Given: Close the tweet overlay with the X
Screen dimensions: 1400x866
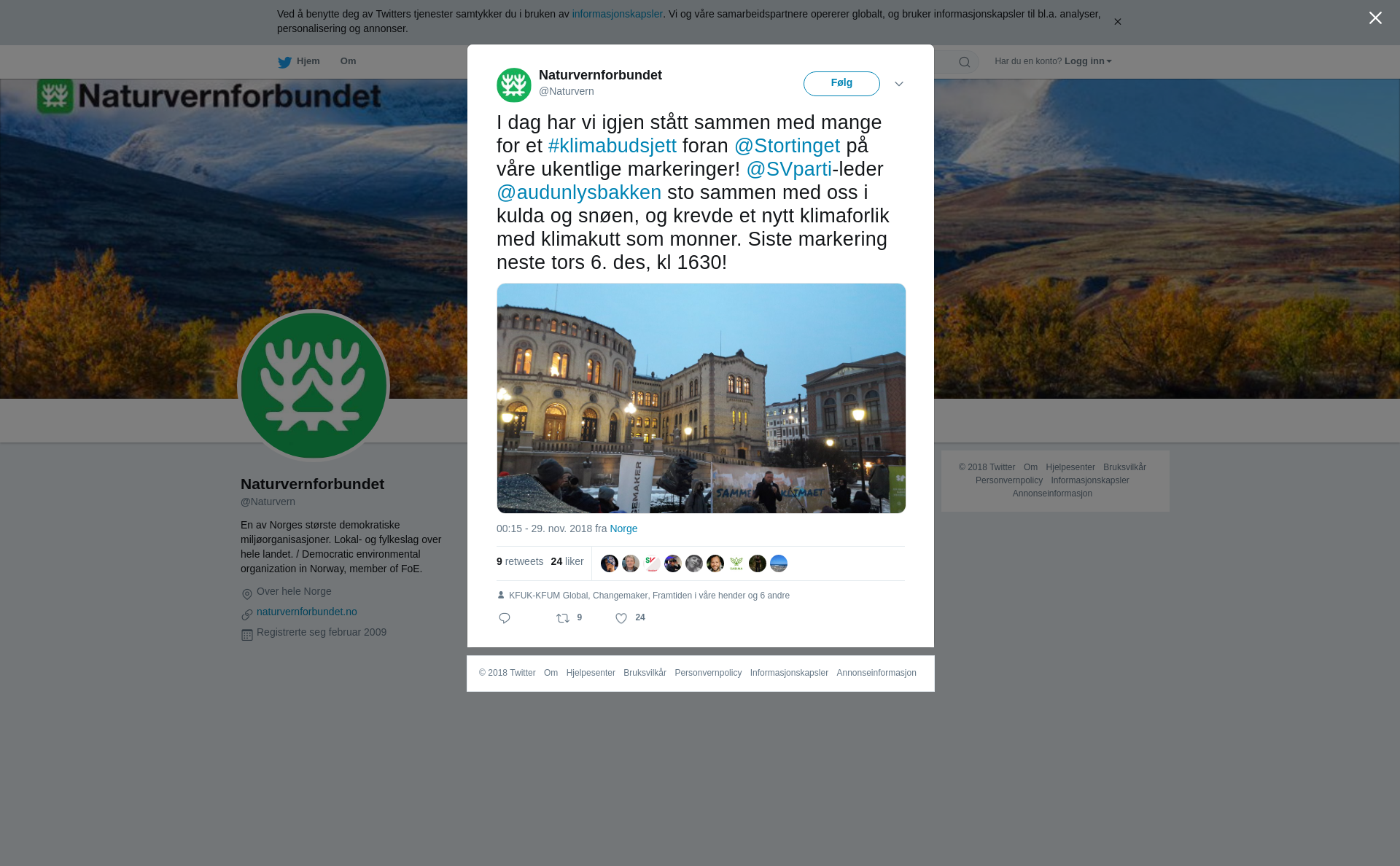Looking at the screenshot, I should [1375, 18].
